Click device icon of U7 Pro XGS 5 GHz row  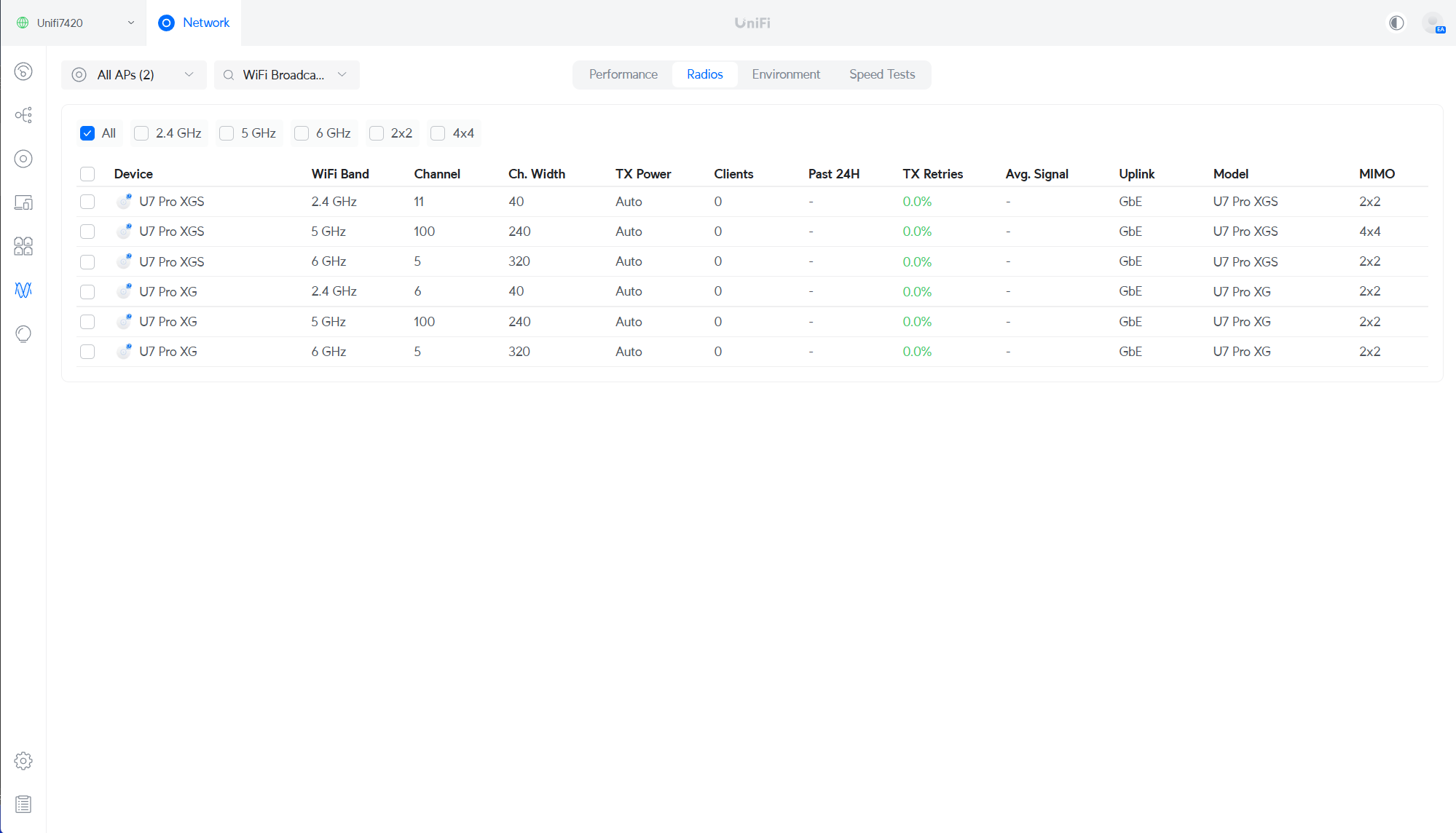pos(125,231)
